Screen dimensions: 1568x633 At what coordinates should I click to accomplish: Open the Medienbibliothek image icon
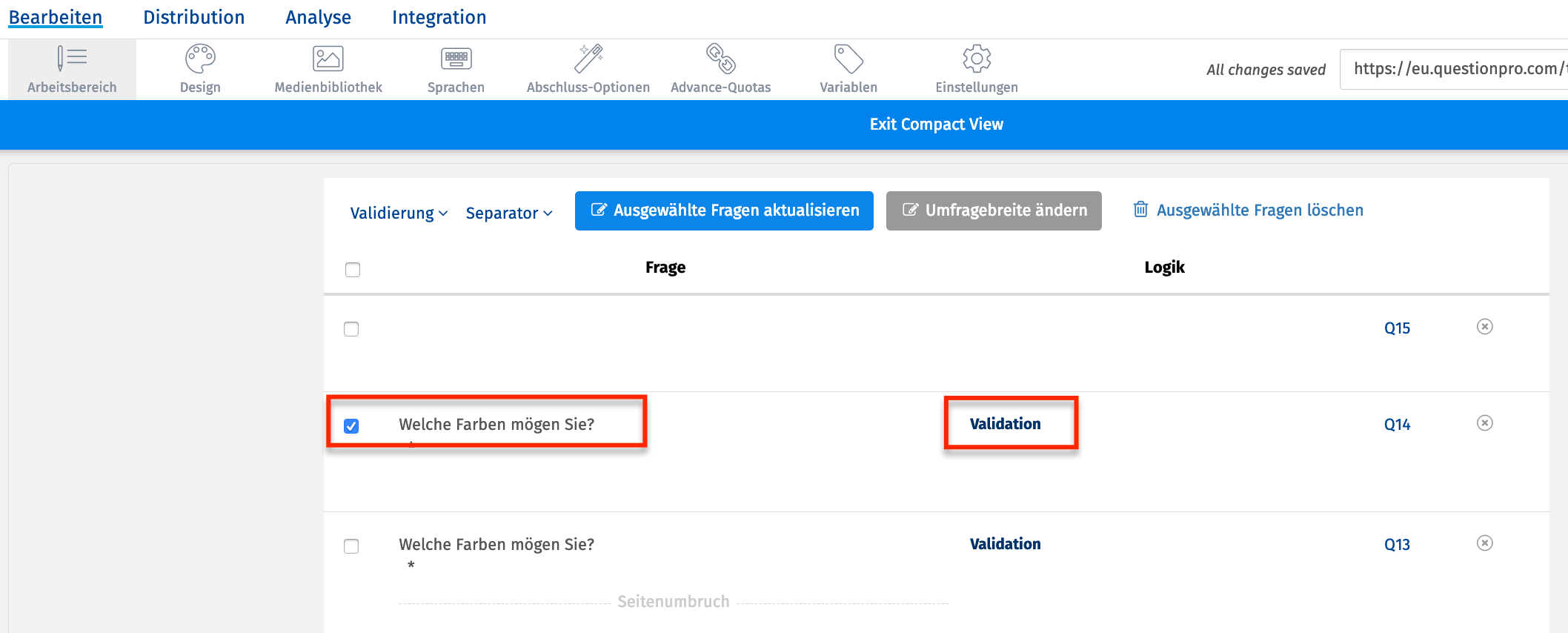tap(328, 59)
